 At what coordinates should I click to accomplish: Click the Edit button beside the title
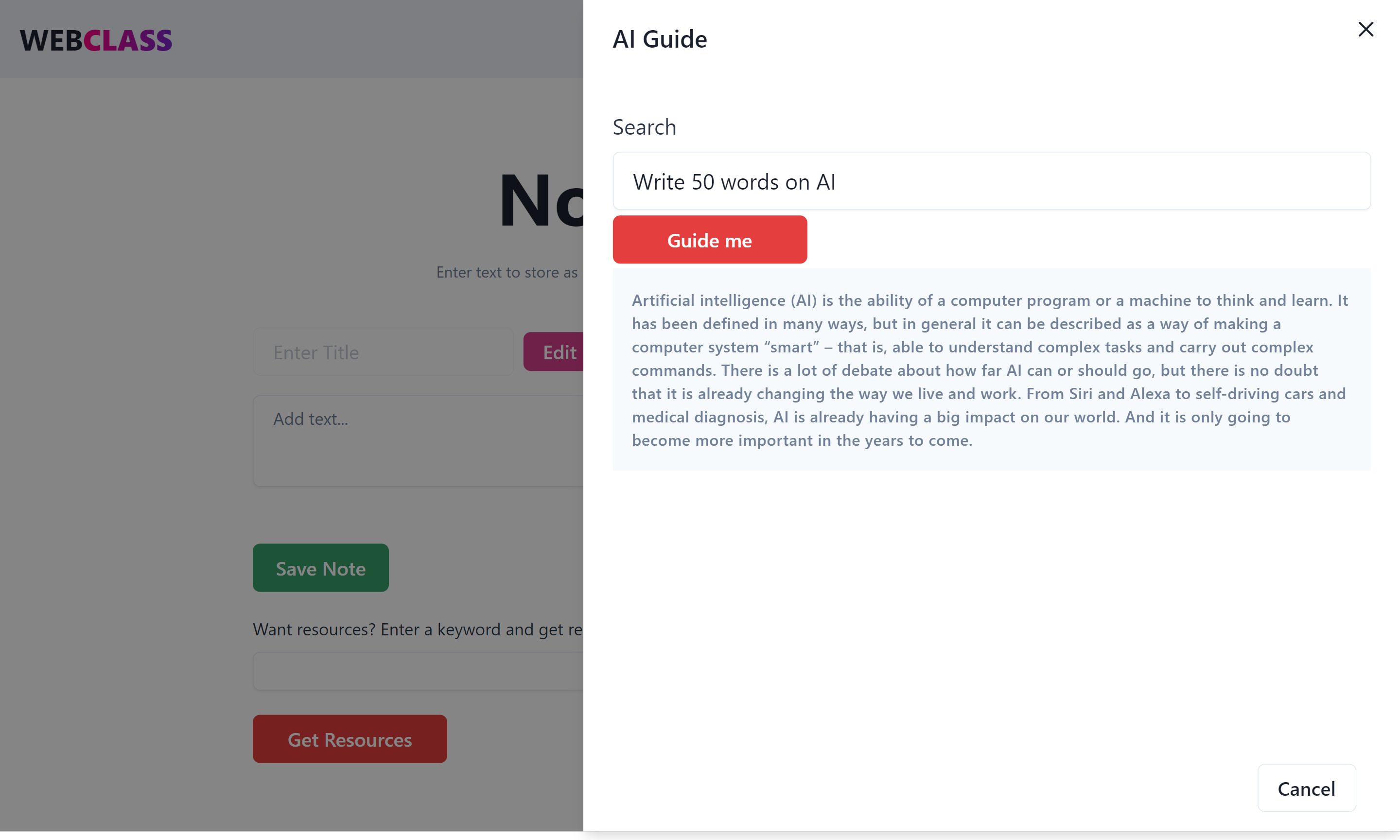pyautogui.click(x=559, y=351)
